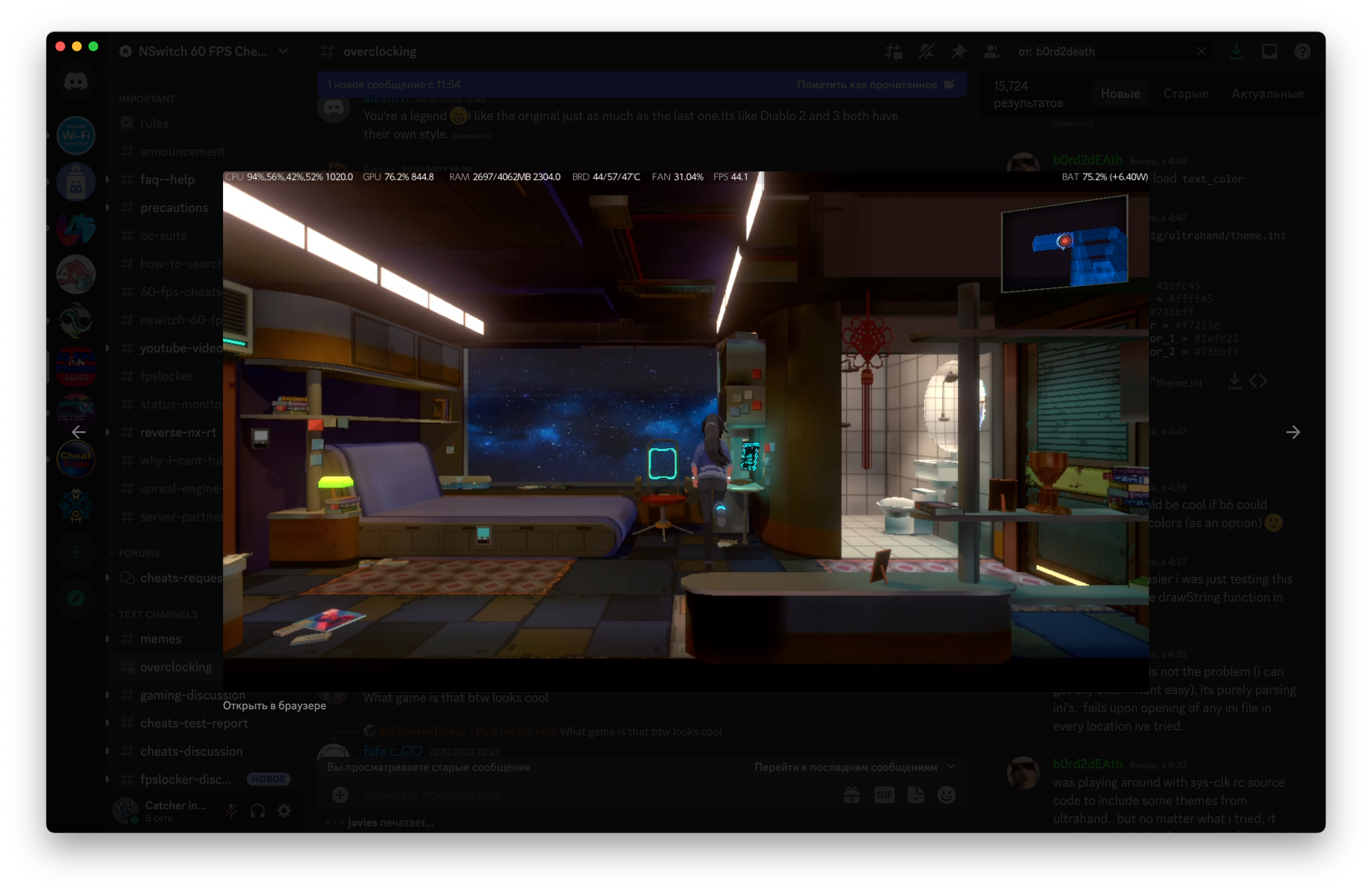Expand threads arrow beside cheats-test-report

(108, 723)
